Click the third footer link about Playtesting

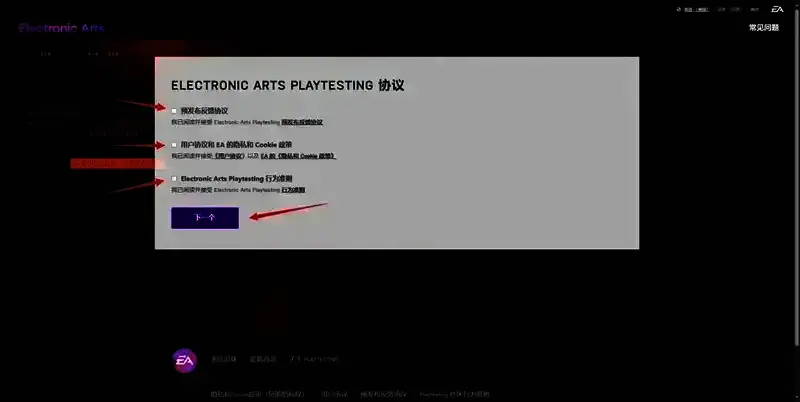(314, 359)
